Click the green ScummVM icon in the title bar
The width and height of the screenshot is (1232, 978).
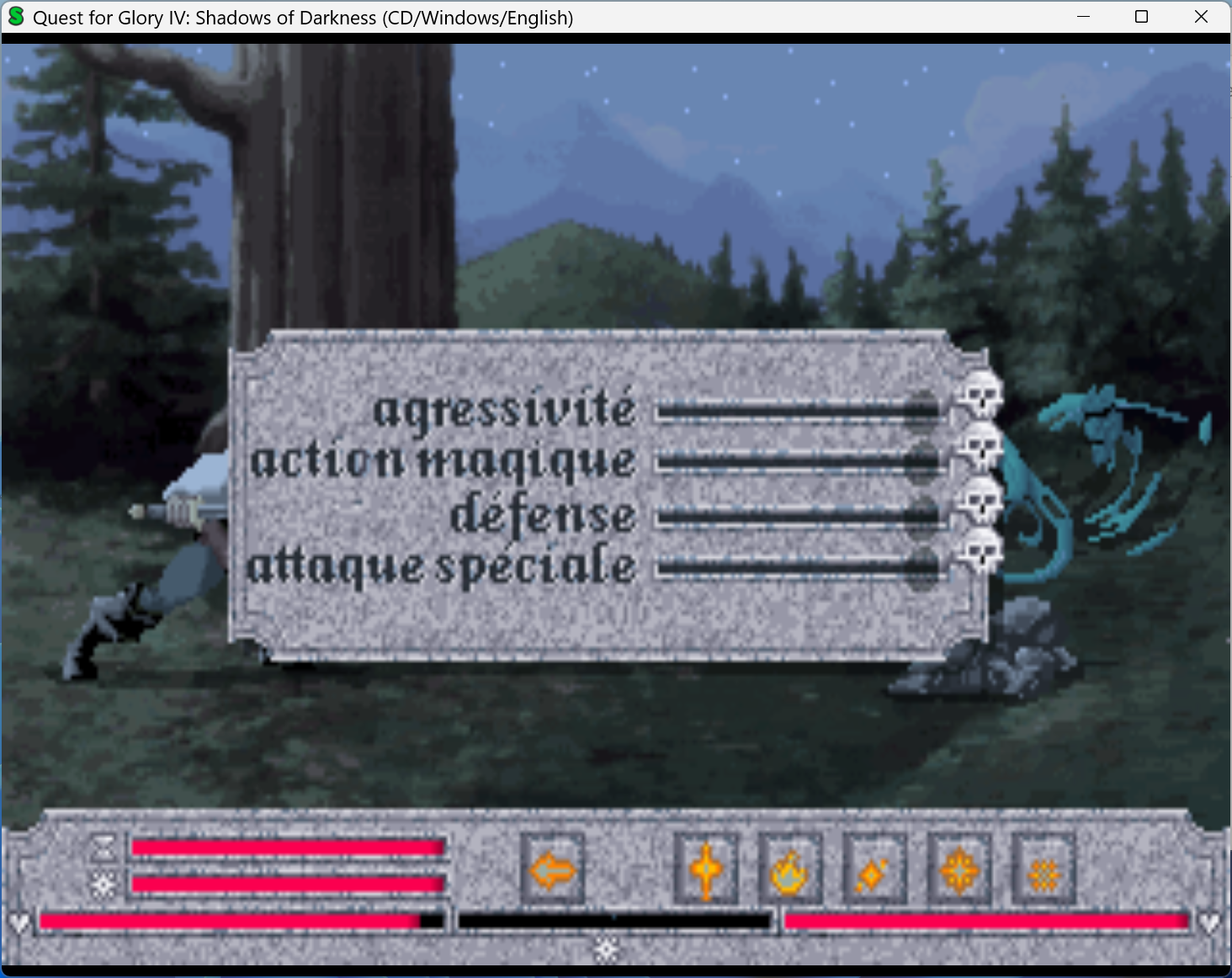pos(16,17)
